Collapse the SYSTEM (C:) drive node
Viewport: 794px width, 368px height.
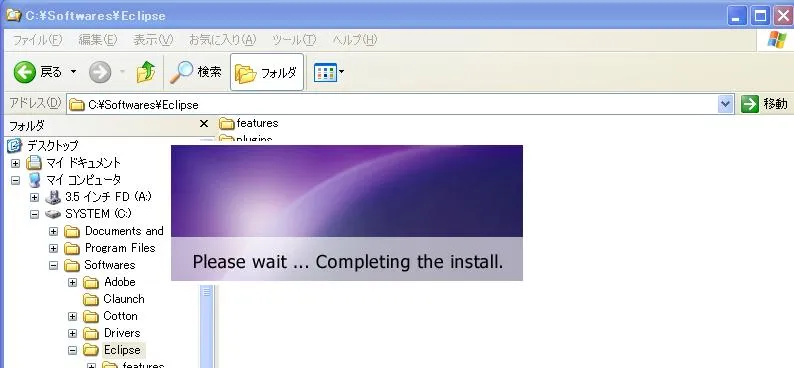pyautogui.click(x=34, y=214)
